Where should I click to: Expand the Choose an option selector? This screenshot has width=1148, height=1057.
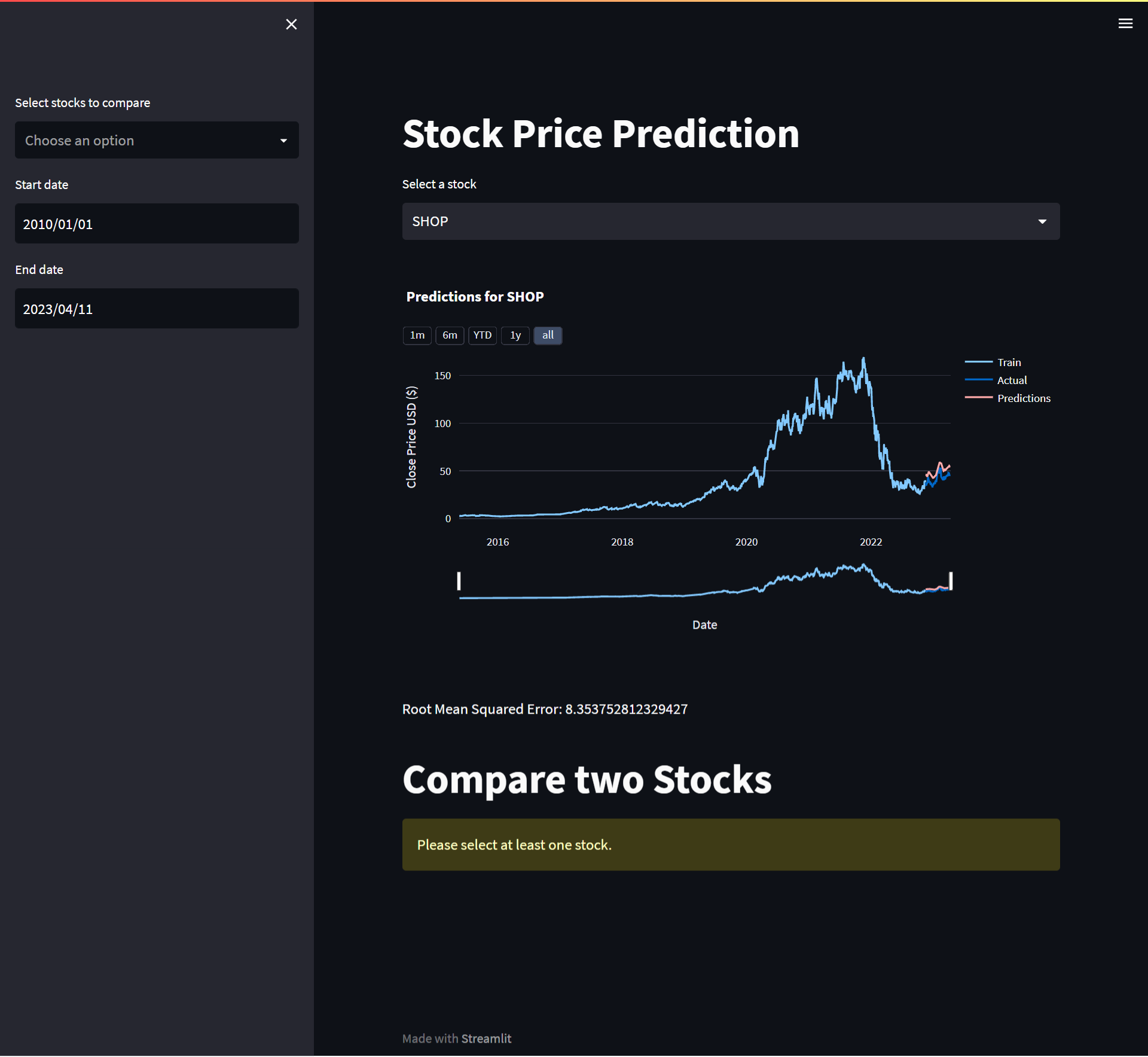157,141
